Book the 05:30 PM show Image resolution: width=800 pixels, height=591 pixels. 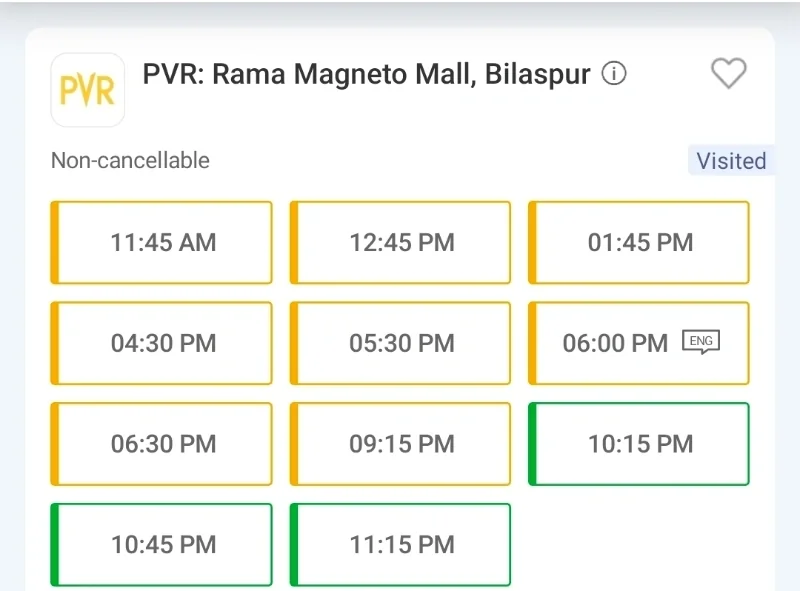point(401,343)
